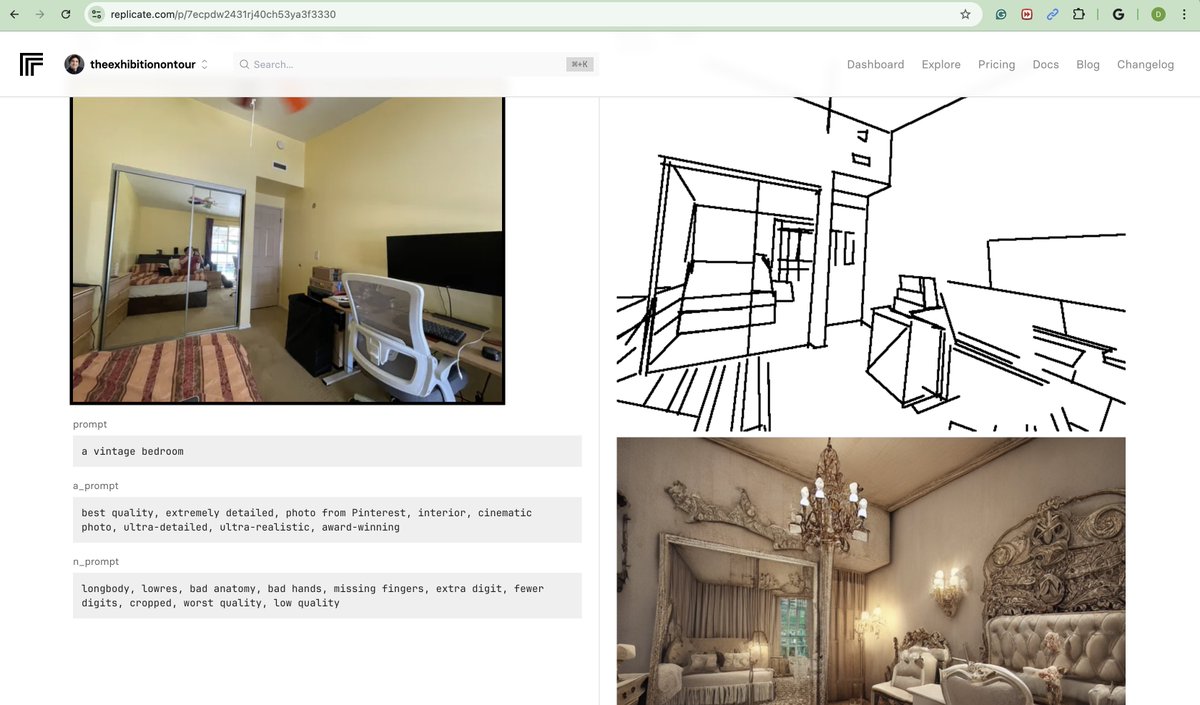Click the Google G toolbar icon
1200x705 pixels.
click(x=1119, y=14)
